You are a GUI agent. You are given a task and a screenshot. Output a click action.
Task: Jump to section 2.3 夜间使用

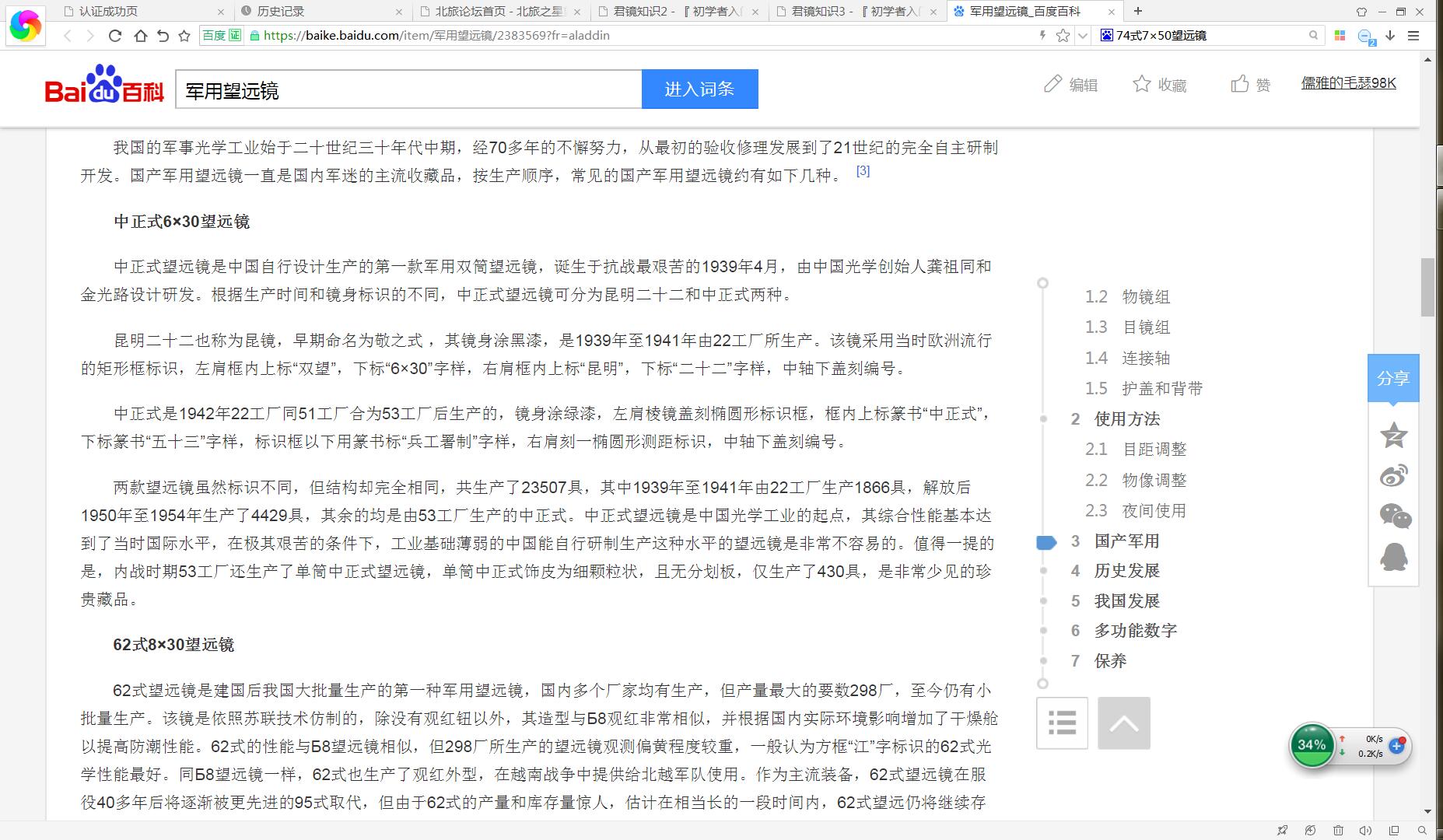(x=1136, y=510)
